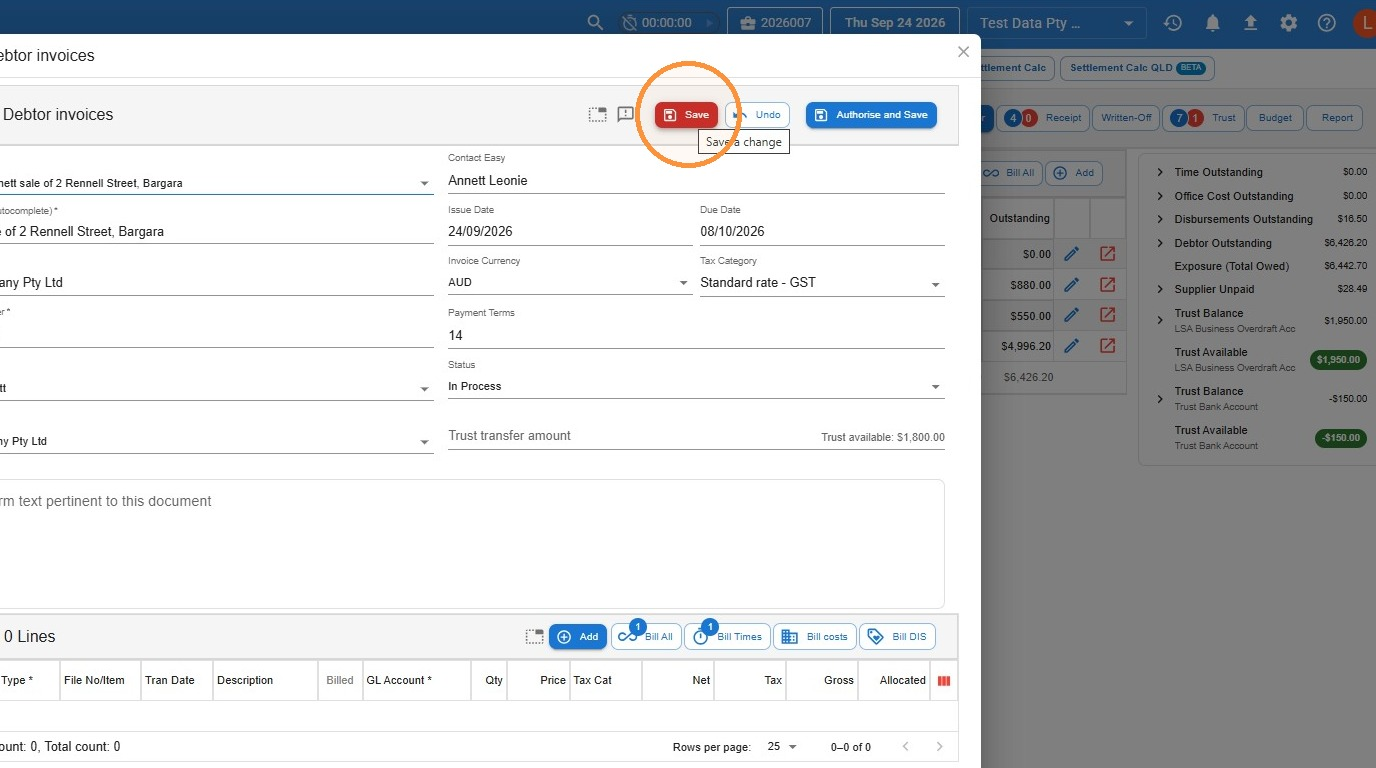Switch to the Written-Off tab
The height and width of the screenshot is (768, 1376).
pos(1126,118)
